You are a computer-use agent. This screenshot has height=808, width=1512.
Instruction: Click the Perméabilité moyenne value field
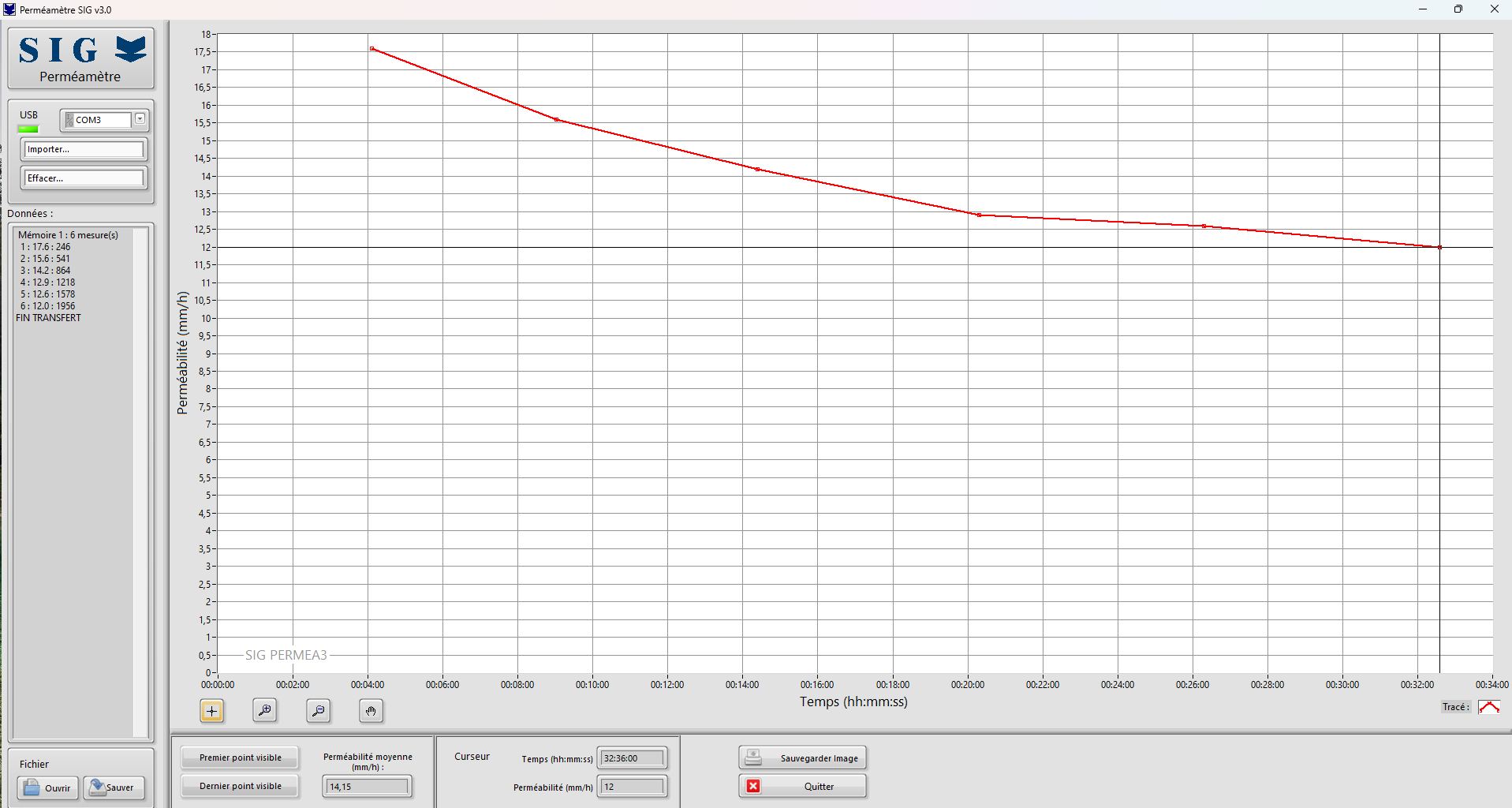pyautogui.click(x=368, y=787)
